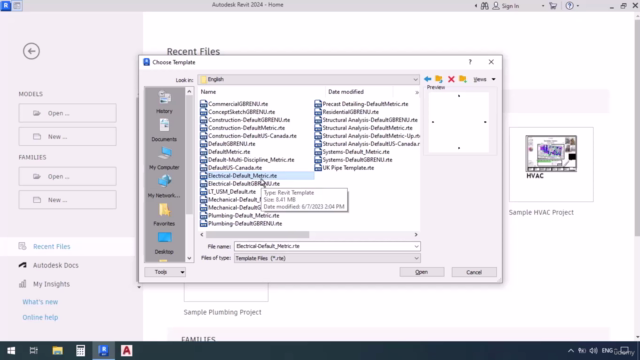
Task: Click the binoculars search icon in title bar
Action: point(484,6)
